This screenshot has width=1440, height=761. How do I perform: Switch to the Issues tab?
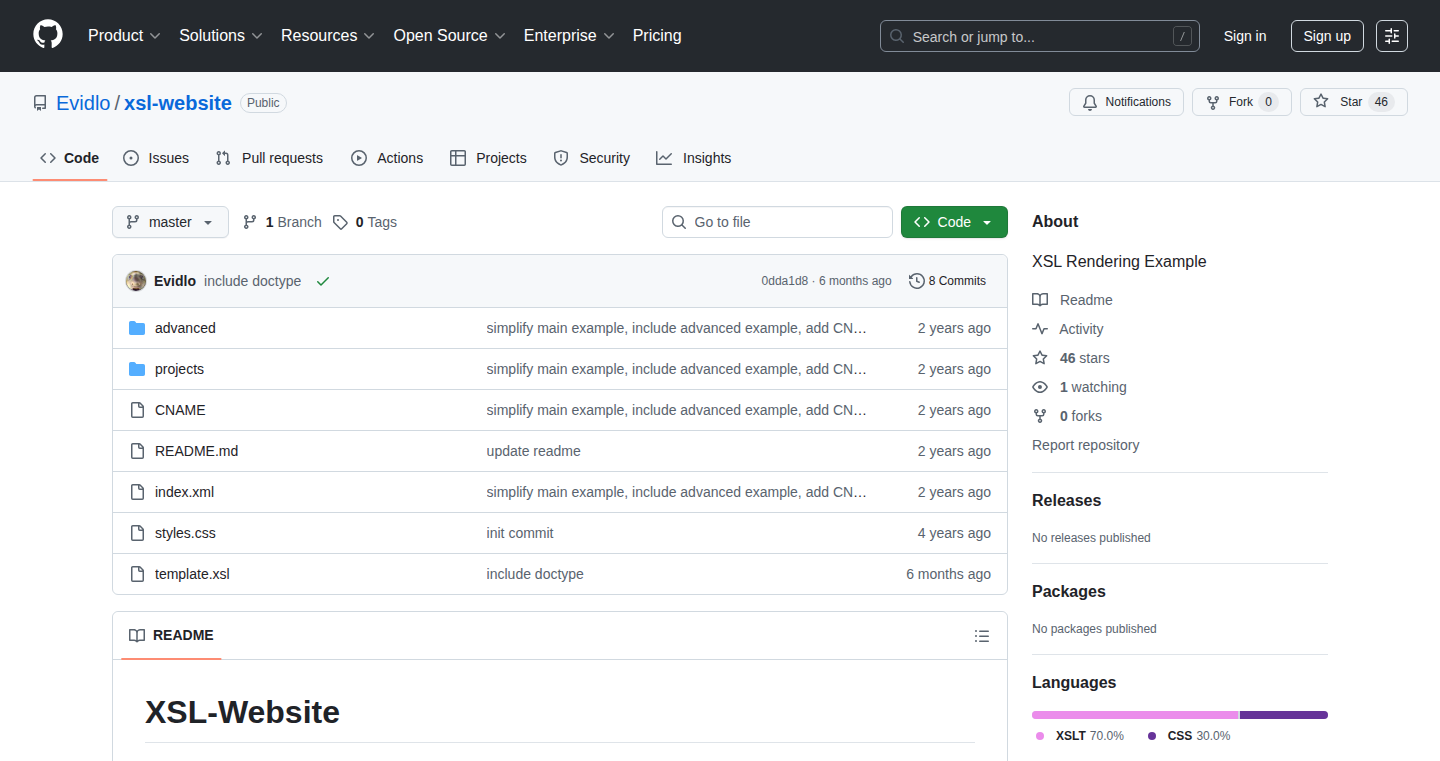click(156, 158)
